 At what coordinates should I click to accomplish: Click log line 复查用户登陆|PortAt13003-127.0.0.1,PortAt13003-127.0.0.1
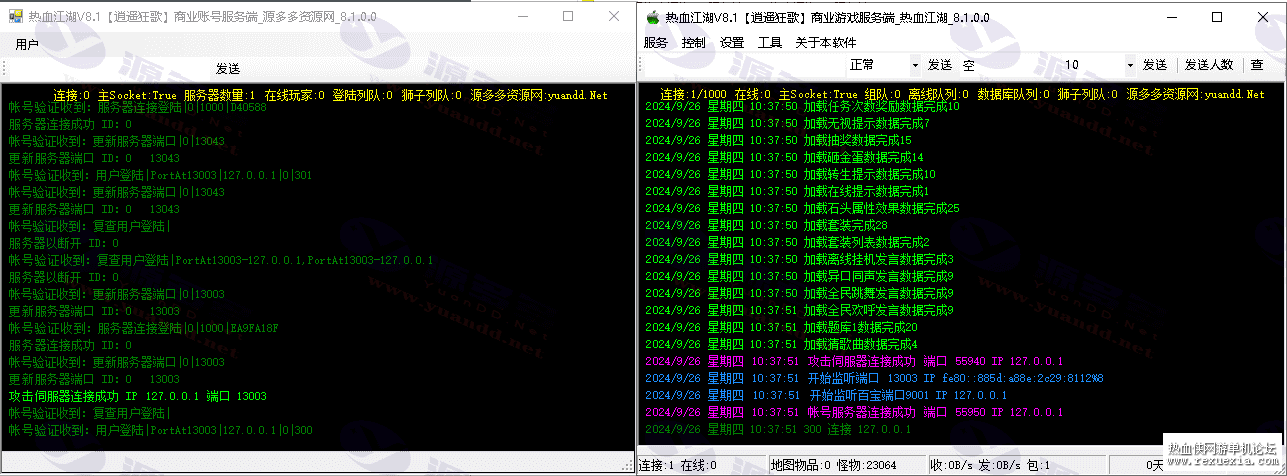pos(221,260)
